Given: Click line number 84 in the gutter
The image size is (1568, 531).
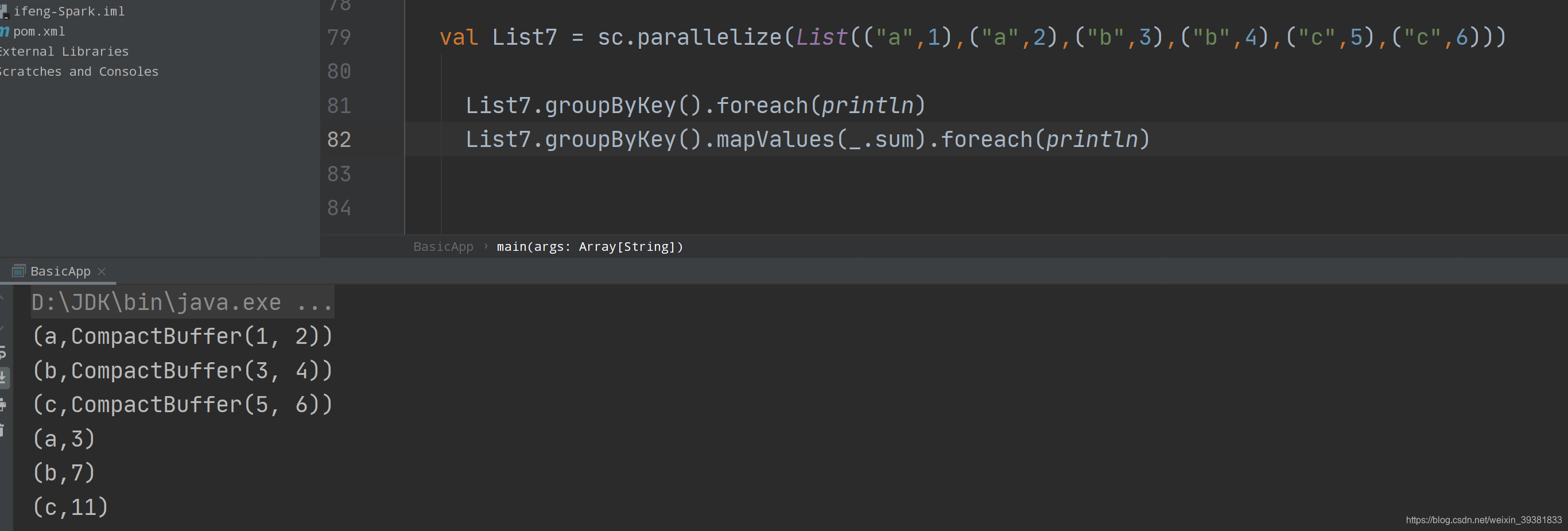Looking at the screenshot, I should point(339,208).
